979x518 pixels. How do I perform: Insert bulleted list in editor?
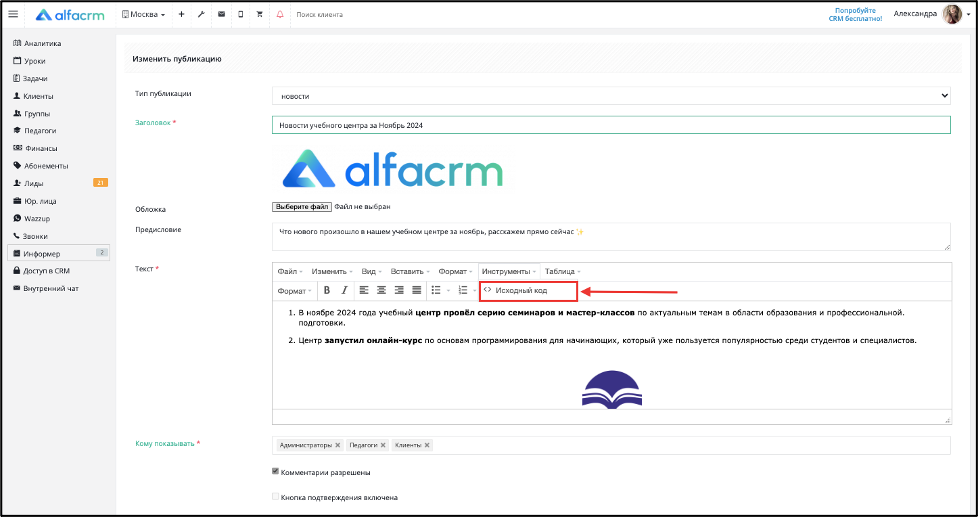pyautogui.click(x=436, y=290)
